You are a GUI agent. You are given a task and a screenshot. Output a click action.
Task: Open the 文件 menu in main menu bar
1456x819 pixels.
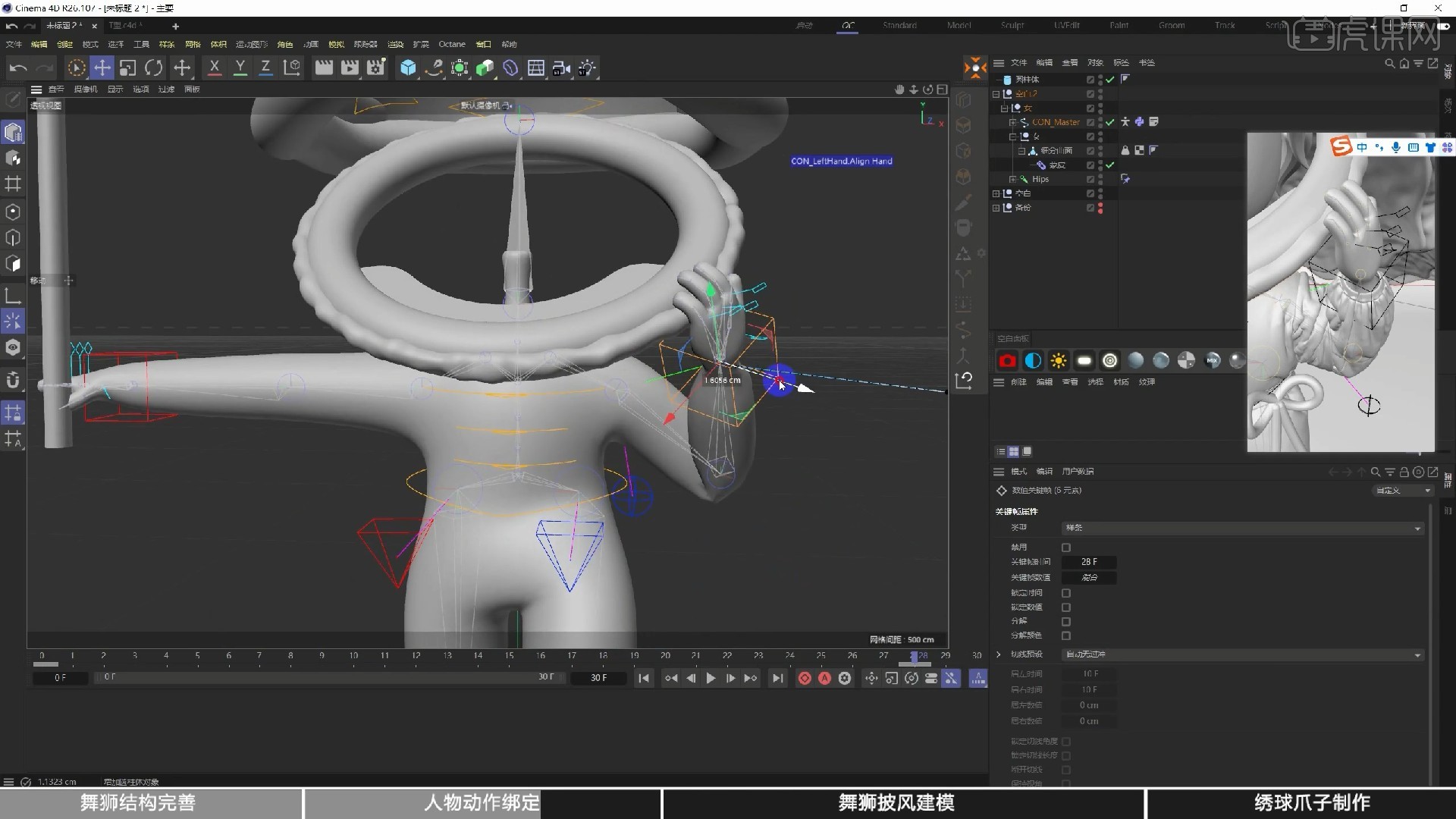pos(14,44)
